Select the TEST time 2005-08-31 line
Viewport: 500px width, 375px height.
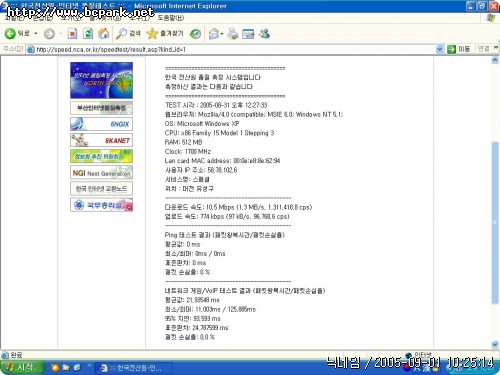pyautogui.click(x=216, y=105)
